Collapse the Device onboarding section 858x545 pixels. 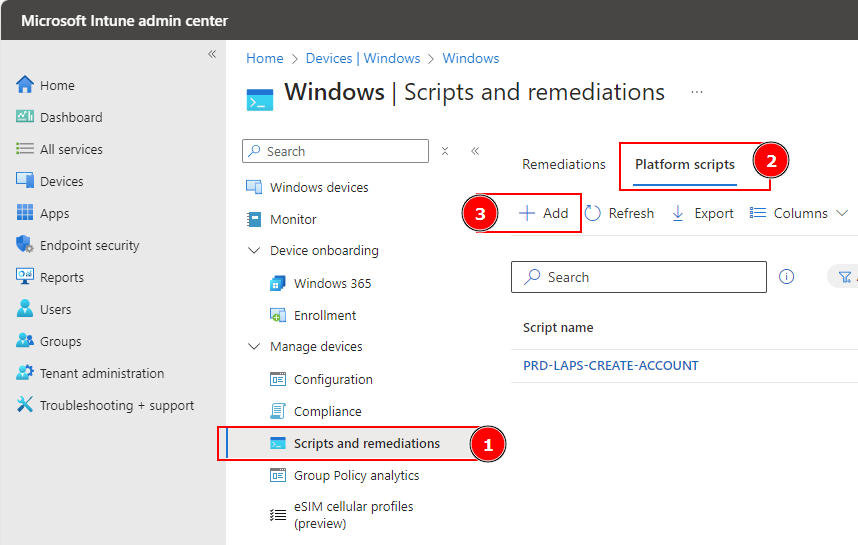coord(254,251)
